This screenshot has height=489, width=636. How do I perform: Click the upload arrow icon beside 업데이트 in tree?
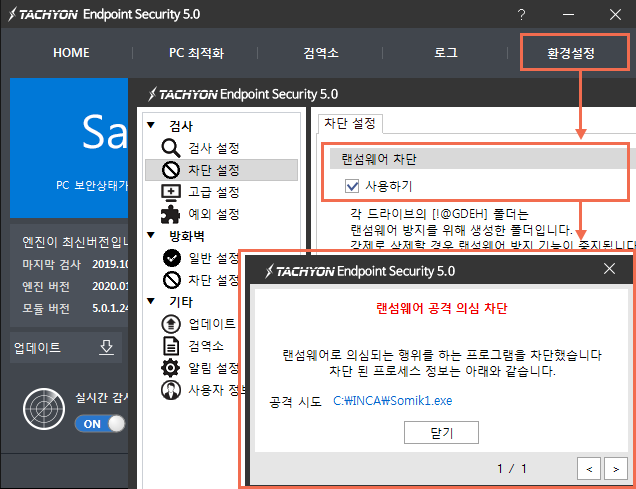171,324
